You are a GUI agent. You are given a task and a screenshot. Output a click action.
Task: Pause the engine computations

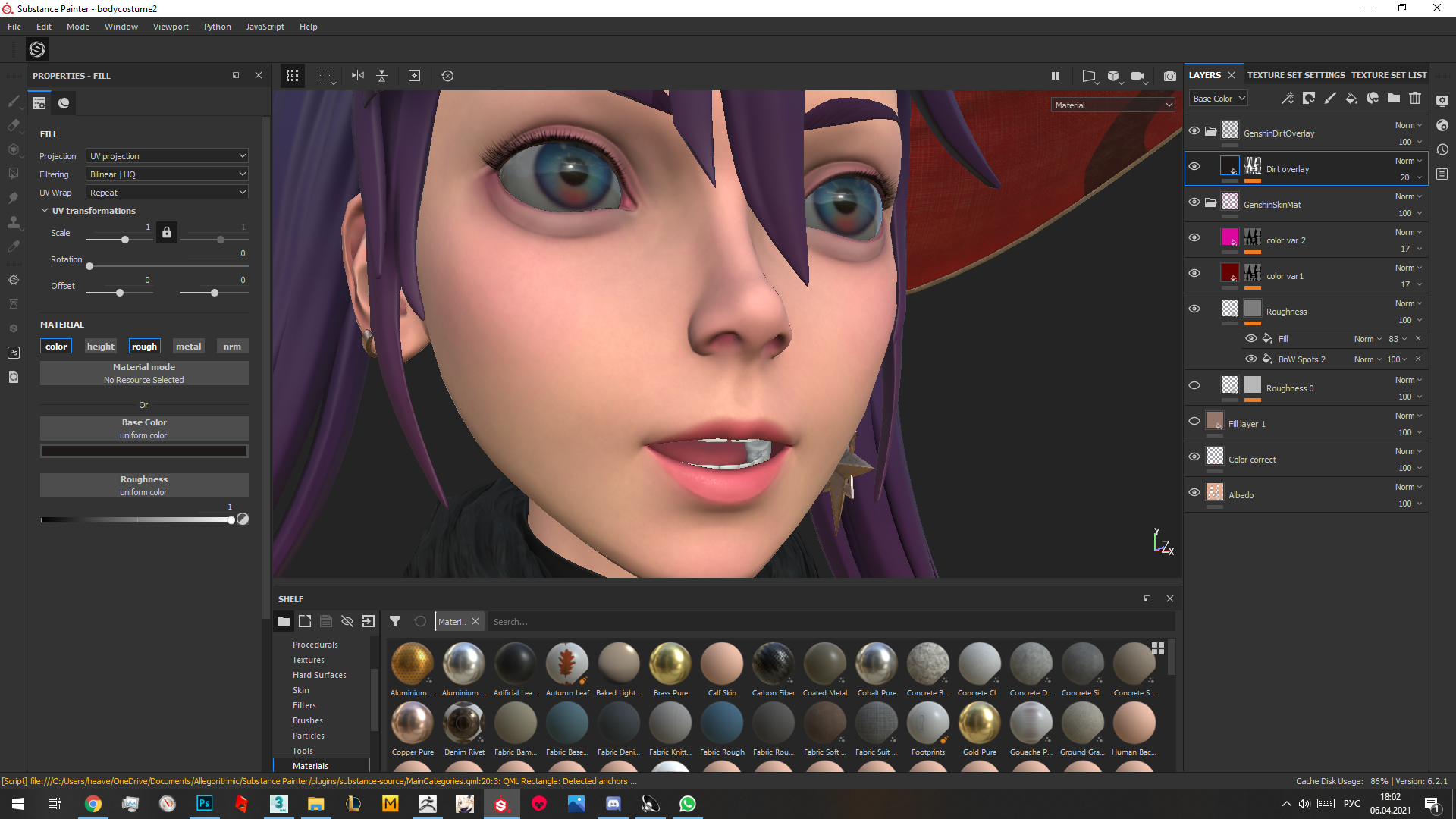click(x=1056, y=76)
